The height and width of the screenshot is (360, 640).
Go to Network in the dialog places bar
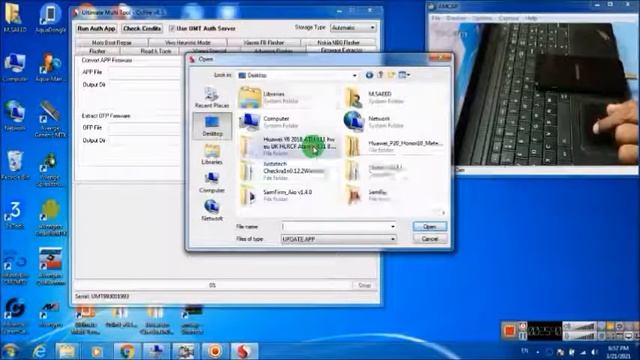pos(211,211)
